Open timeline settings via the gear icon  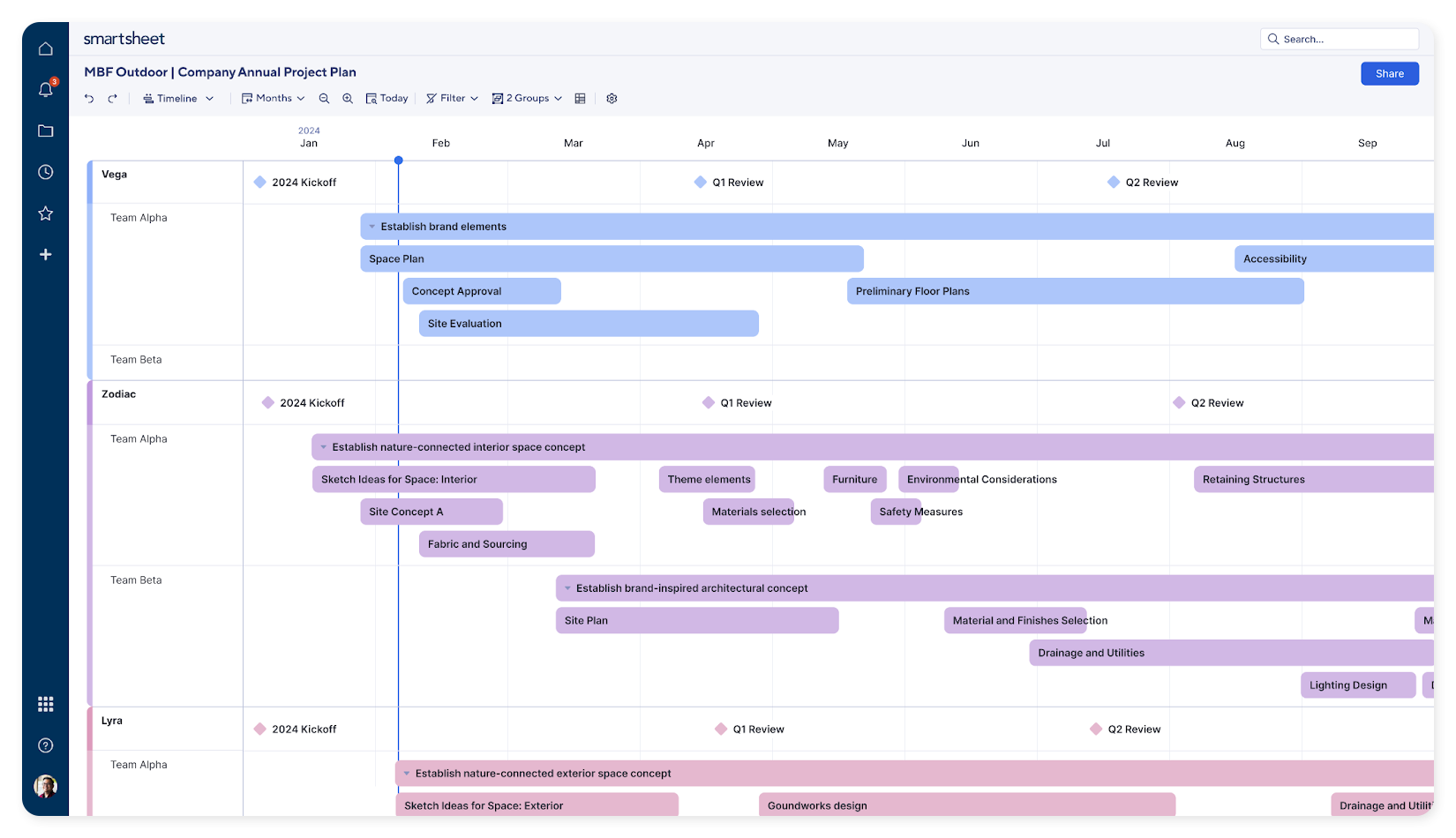point(612,98)
